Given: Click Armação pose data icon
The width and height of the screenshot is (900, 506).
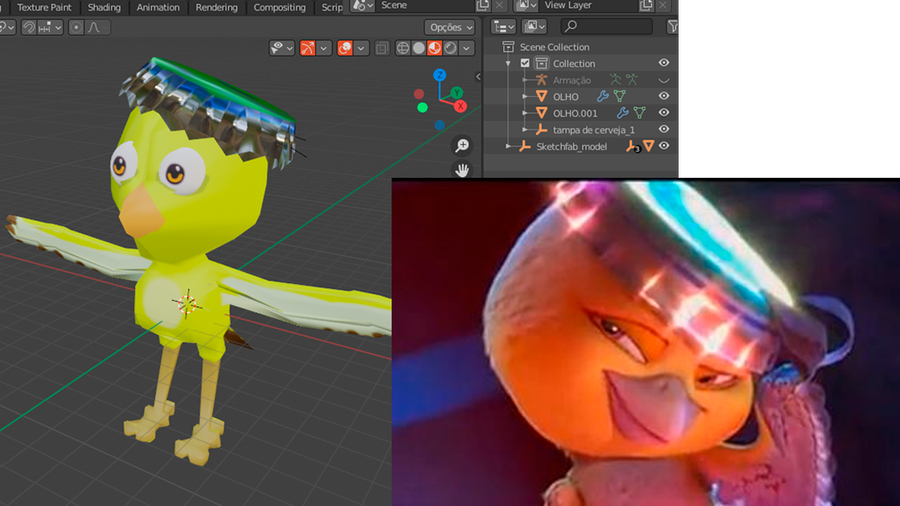Looking at the screenshot, I should click(615, 80).
